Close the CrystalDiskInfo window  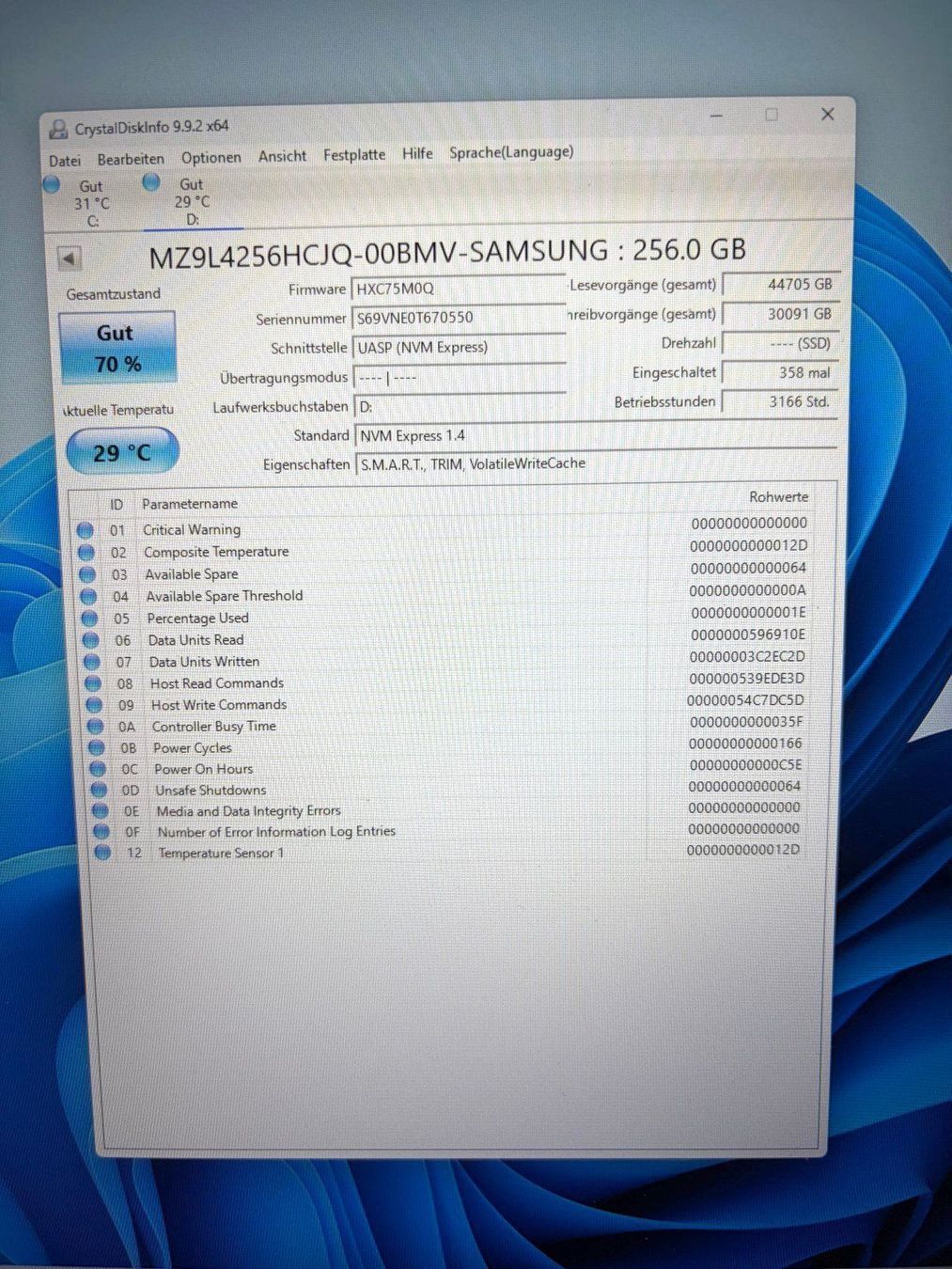828,114
